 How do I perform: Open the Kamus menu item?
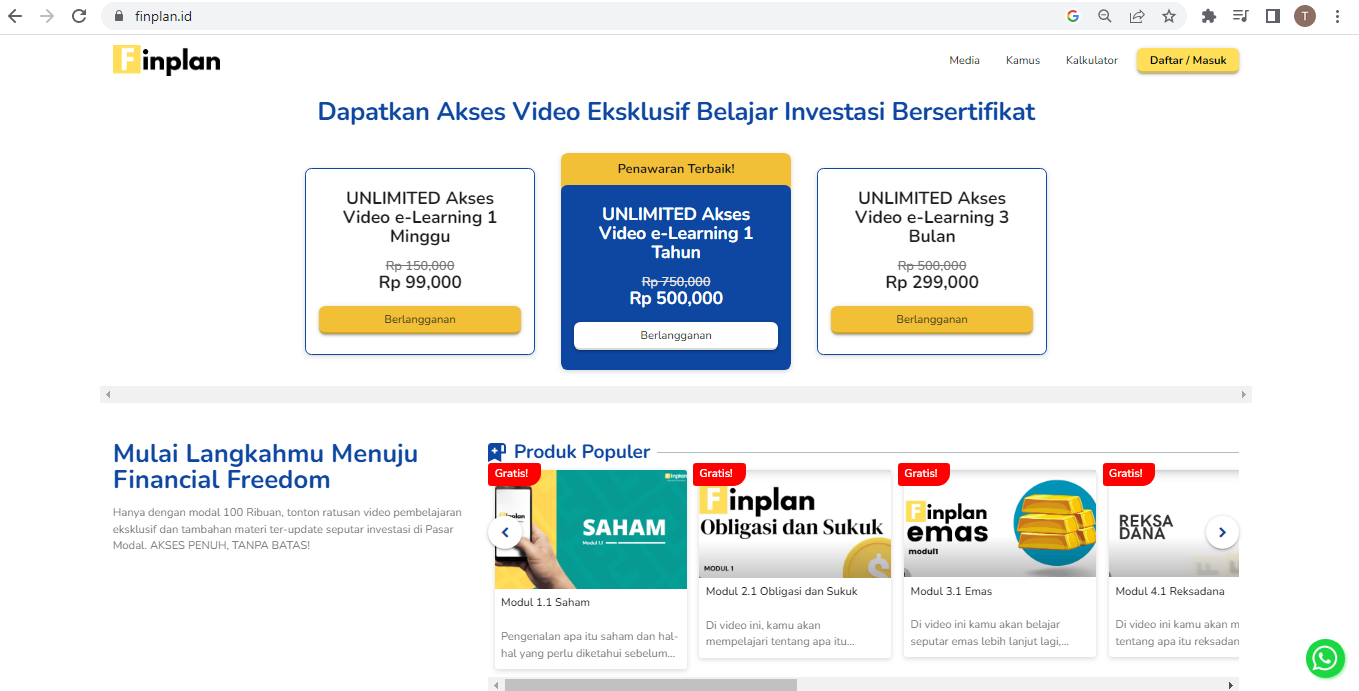(x=1022, y=61)
